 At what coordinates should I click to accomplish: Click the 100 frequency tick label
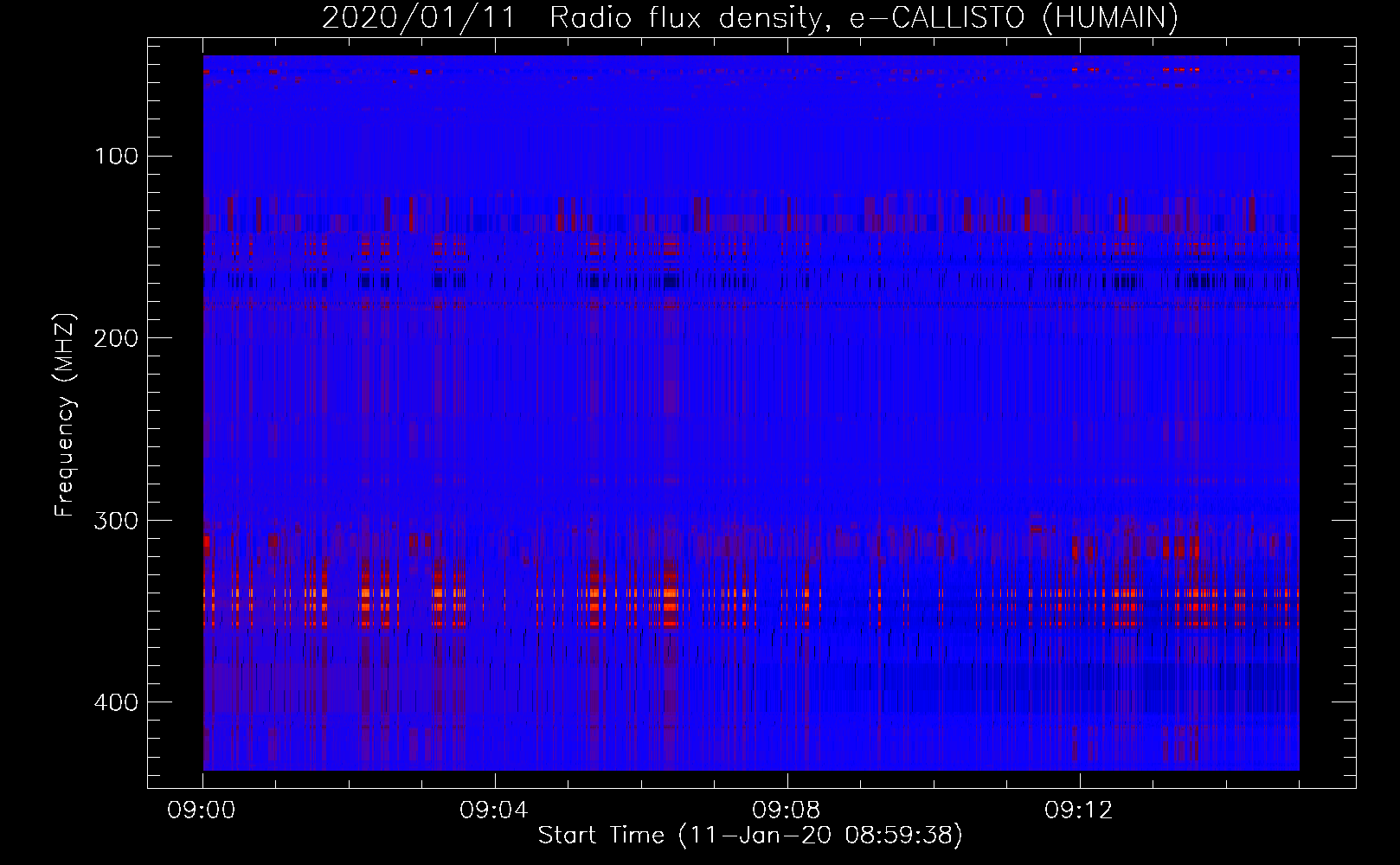(x=116, y=157)
